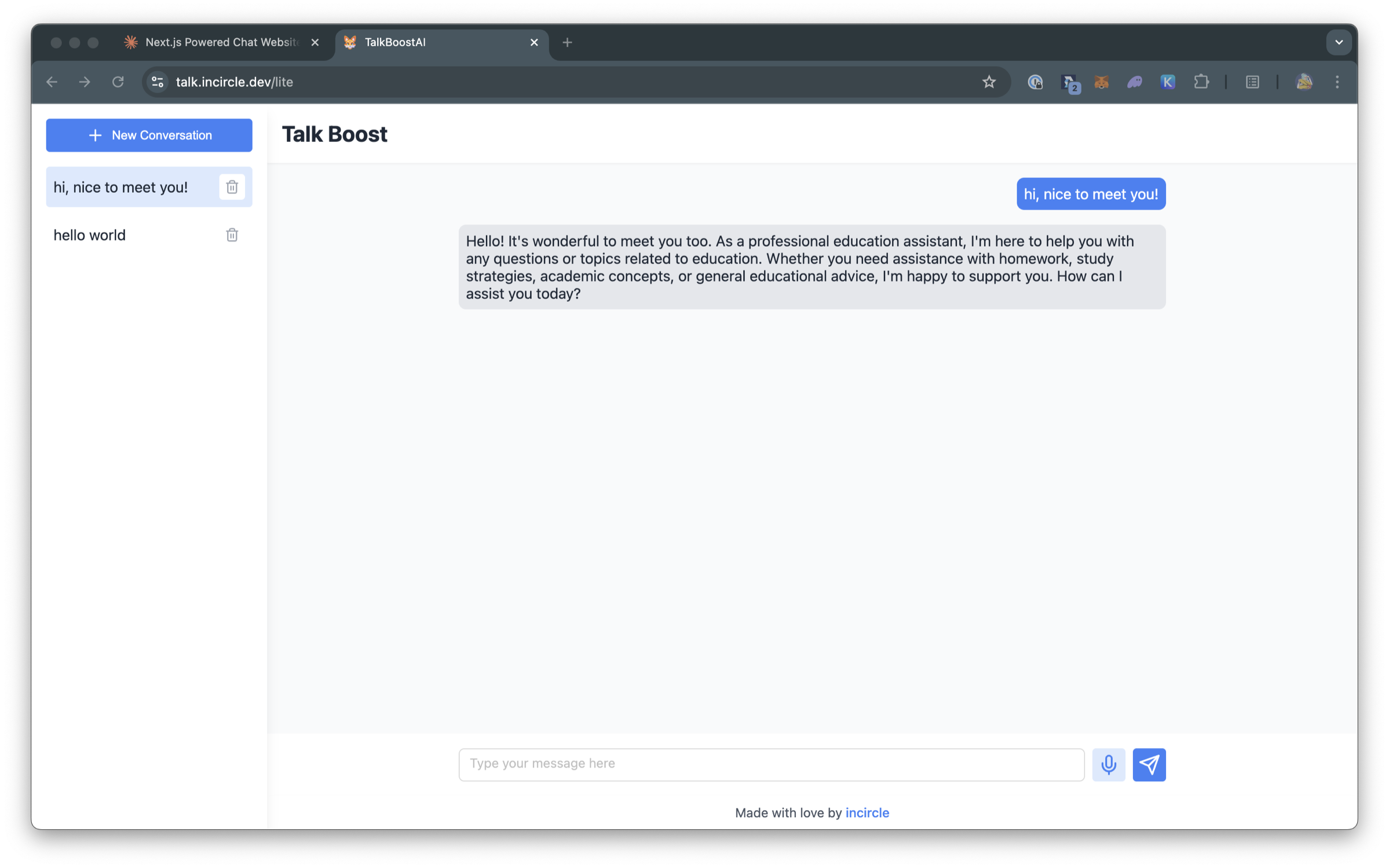Viewport: 1389px width, 868px height.
Task: Bookmark this page with the star icon
Action: 989,82
